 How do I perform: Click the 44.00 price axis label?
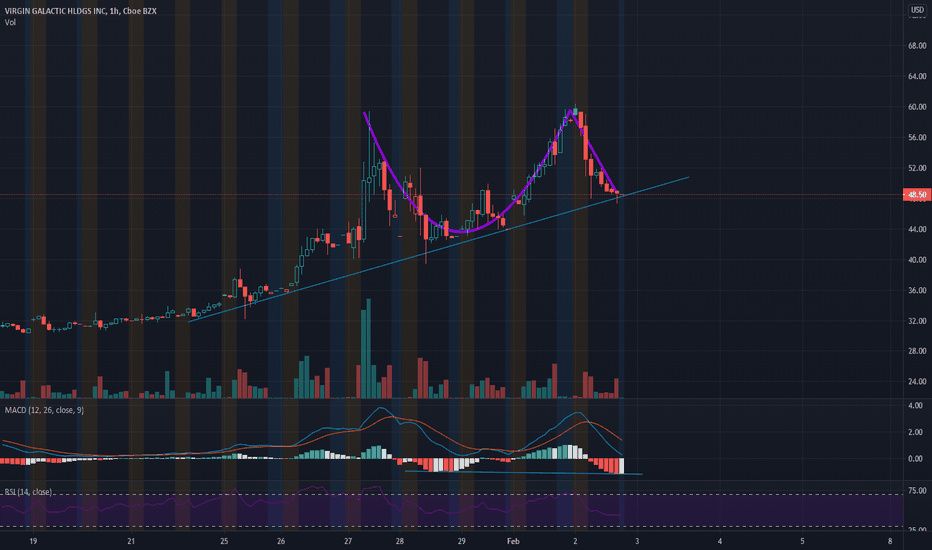click(x=917, y=229)
